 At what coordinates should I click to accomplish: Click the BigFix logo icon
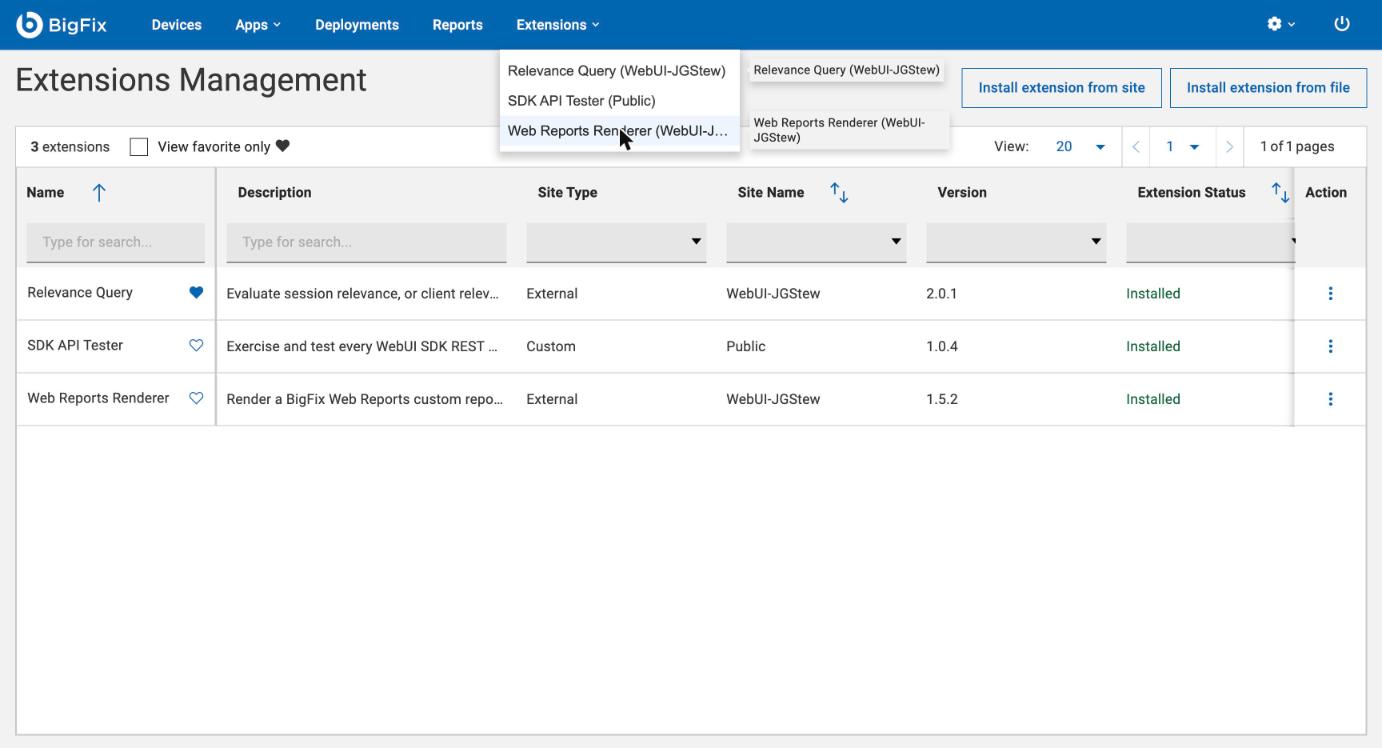29,25
